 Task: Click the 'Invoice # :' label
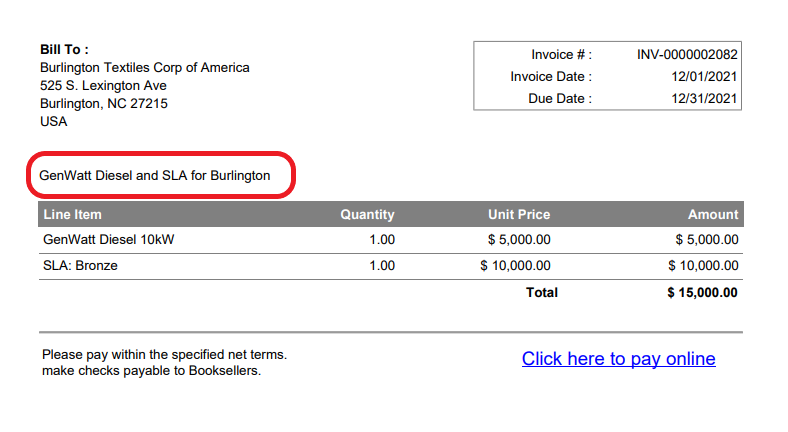(x=561, y=54)
